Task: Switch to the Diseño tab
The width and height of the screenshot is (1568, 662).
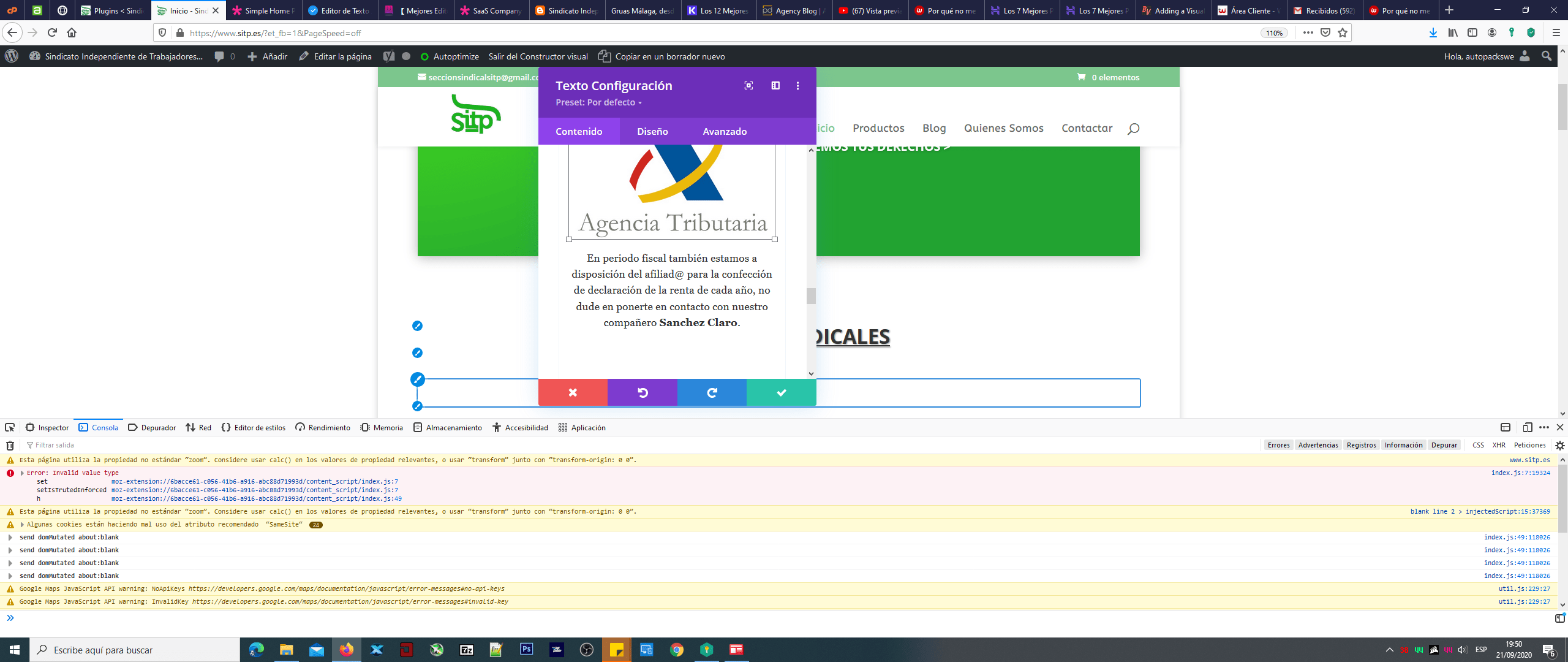Action: click(x=652, y=131)
